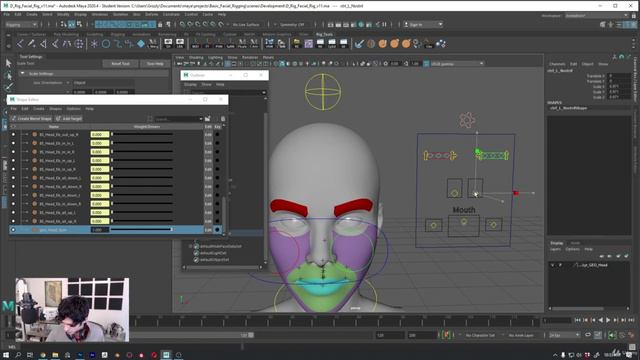Open the Sign in dropdown
This screenshot has height=360, width=640.
423,24
